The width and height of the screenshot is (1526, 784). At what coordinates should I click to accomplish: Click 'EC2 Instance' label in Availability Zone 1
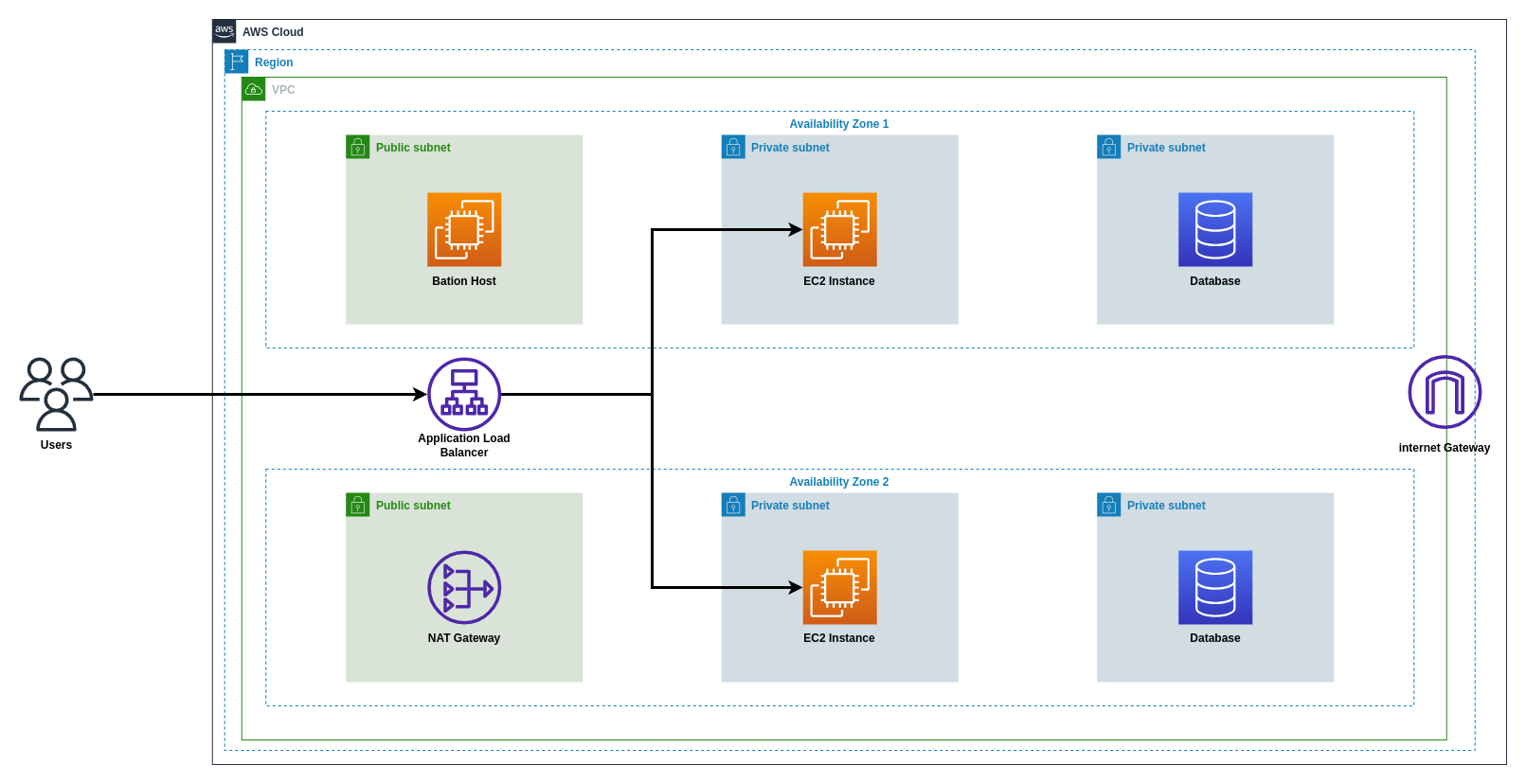(839, 281)
